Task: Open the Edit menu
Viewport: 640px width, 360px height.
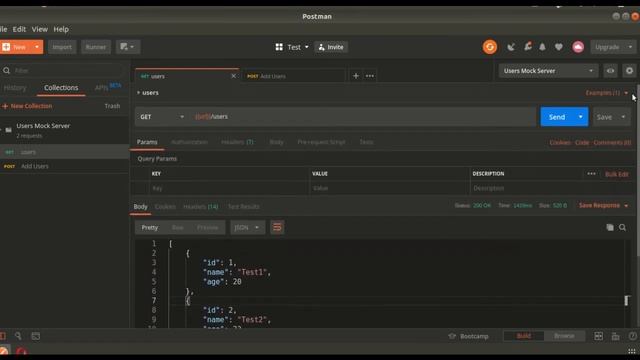Action: 19,29
